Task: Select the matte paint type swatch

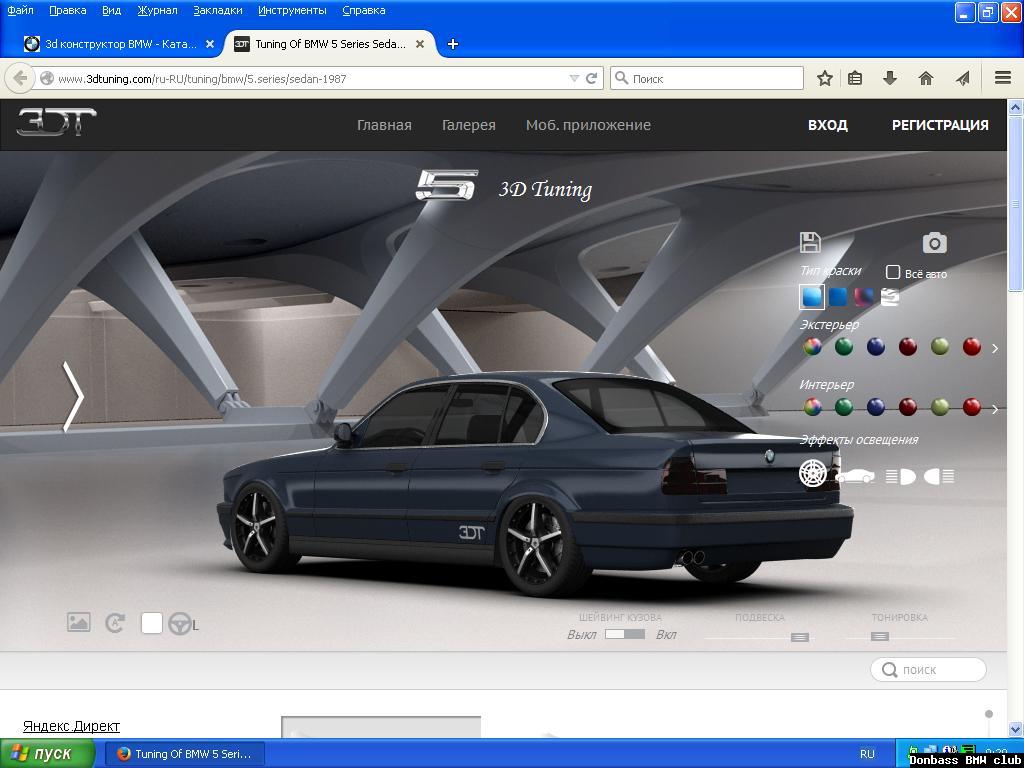Action: click(840, 297)
